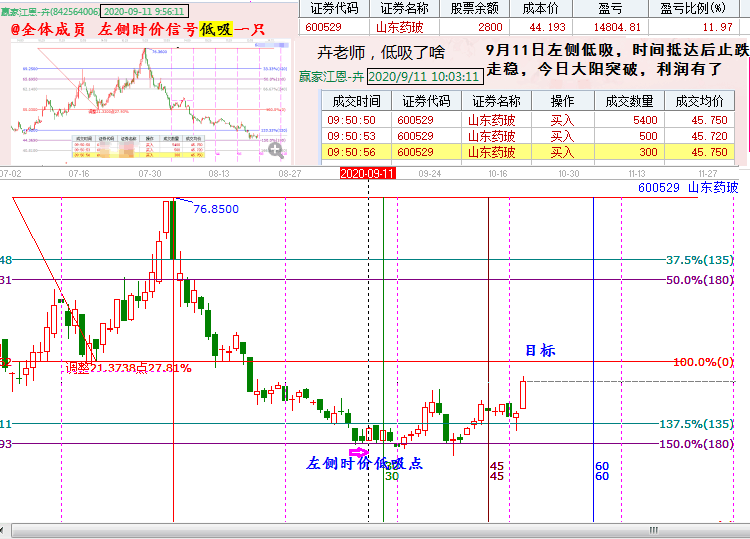
Task: Click the 600529 山东药玻 stock title on chart
Action: pyautogui.click(x=688, y=187)
